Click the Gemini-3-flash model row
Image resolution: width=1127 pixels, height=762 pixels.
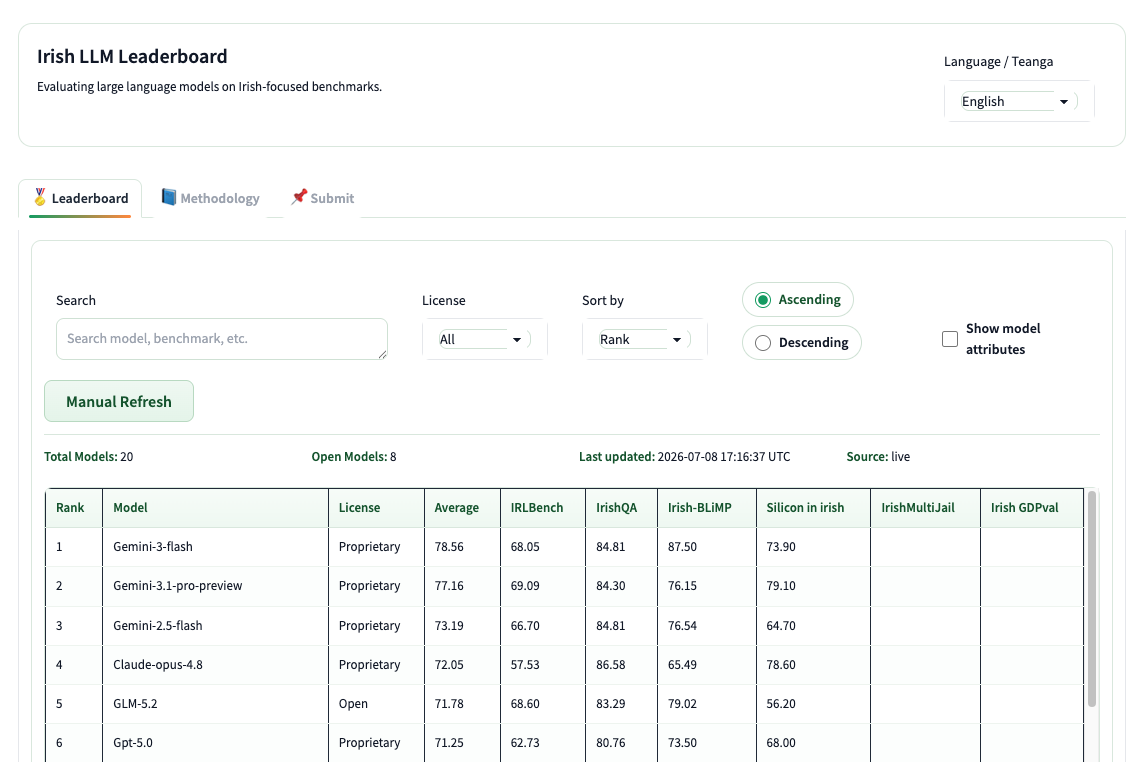point(564,546)
